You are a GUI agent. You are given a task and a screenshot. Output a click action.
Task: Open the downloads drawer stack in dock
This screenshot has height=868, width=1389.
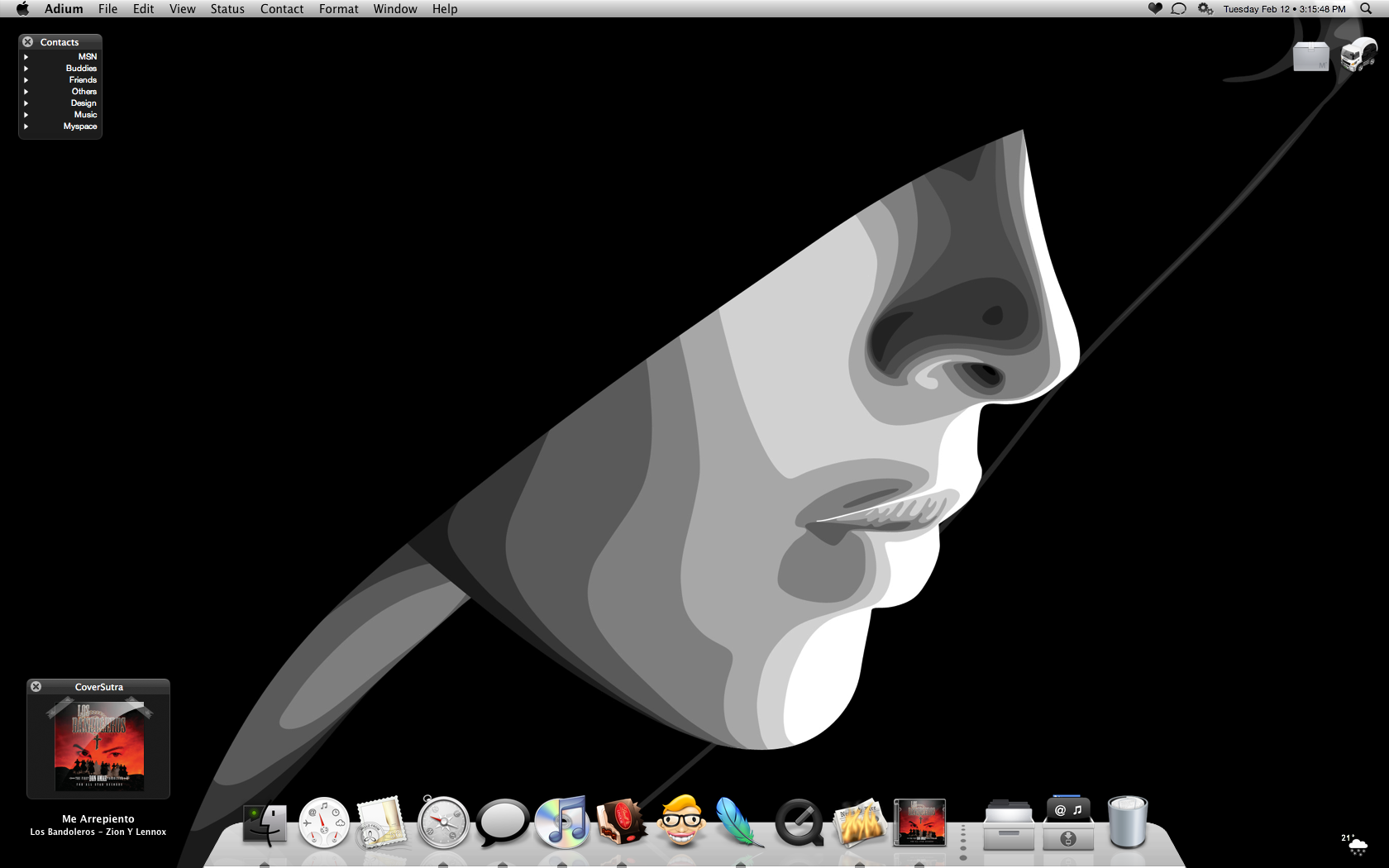tap(1068, 823)
